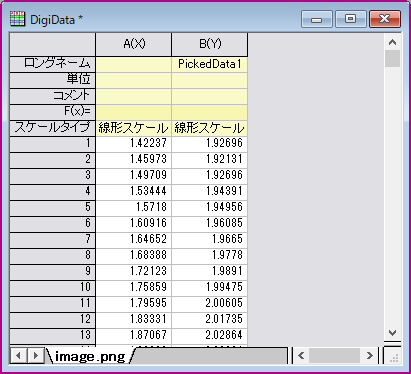Click cell value 1.79595
Image resolution: width=411 pixels, height=374 pixels.
pyautogui.click(x=134, y=304)
